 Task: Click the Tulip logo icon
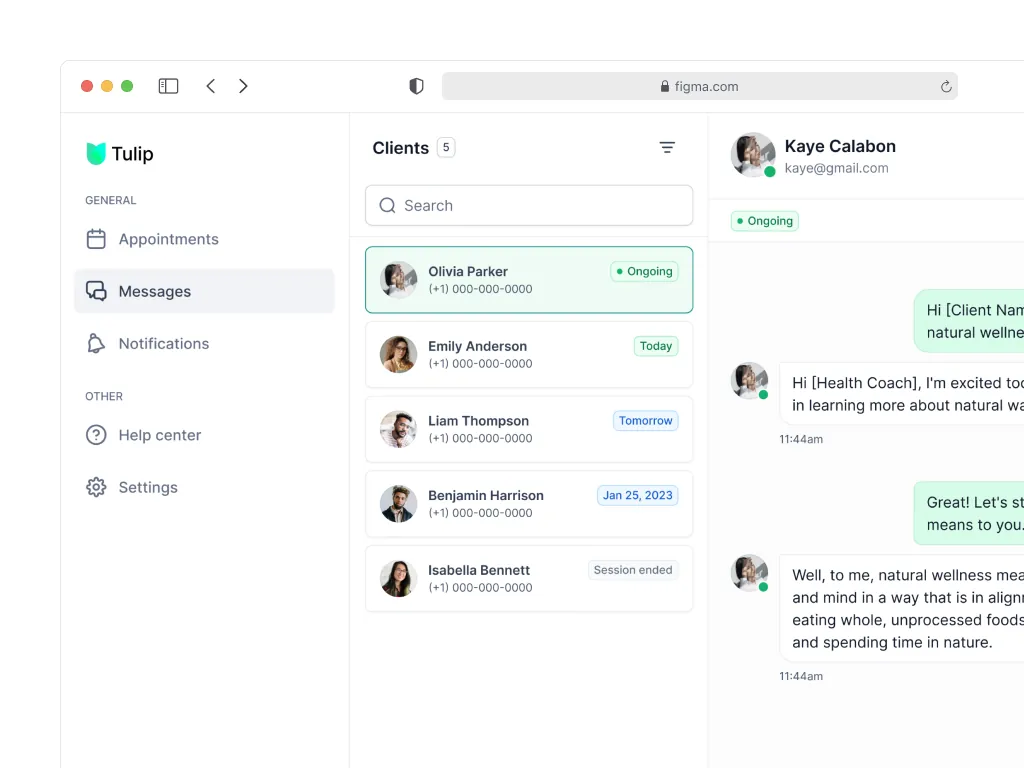point(96,153)
